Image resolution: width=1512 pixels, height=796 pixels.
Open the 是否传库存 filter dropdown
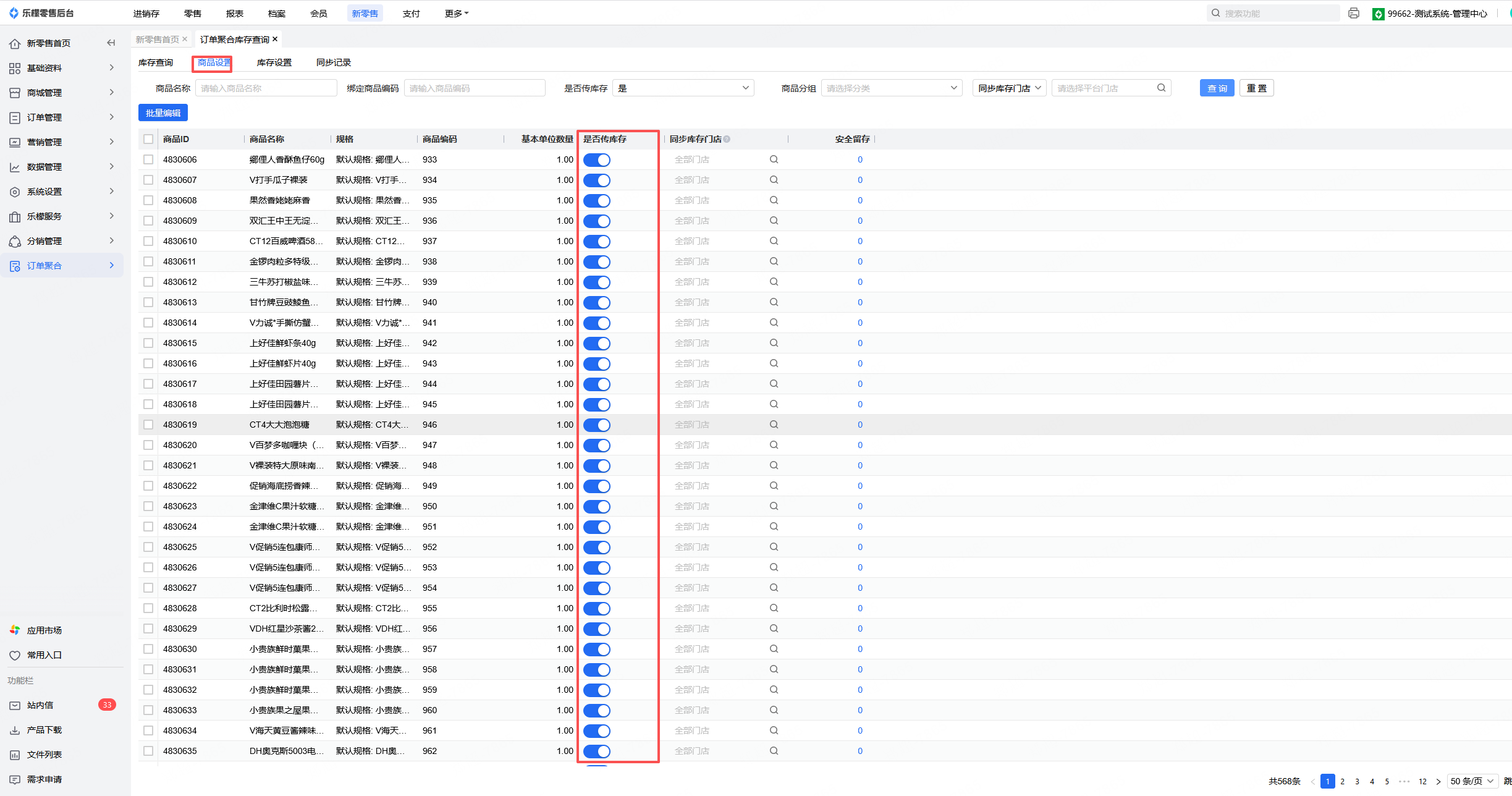pos(683,88)
